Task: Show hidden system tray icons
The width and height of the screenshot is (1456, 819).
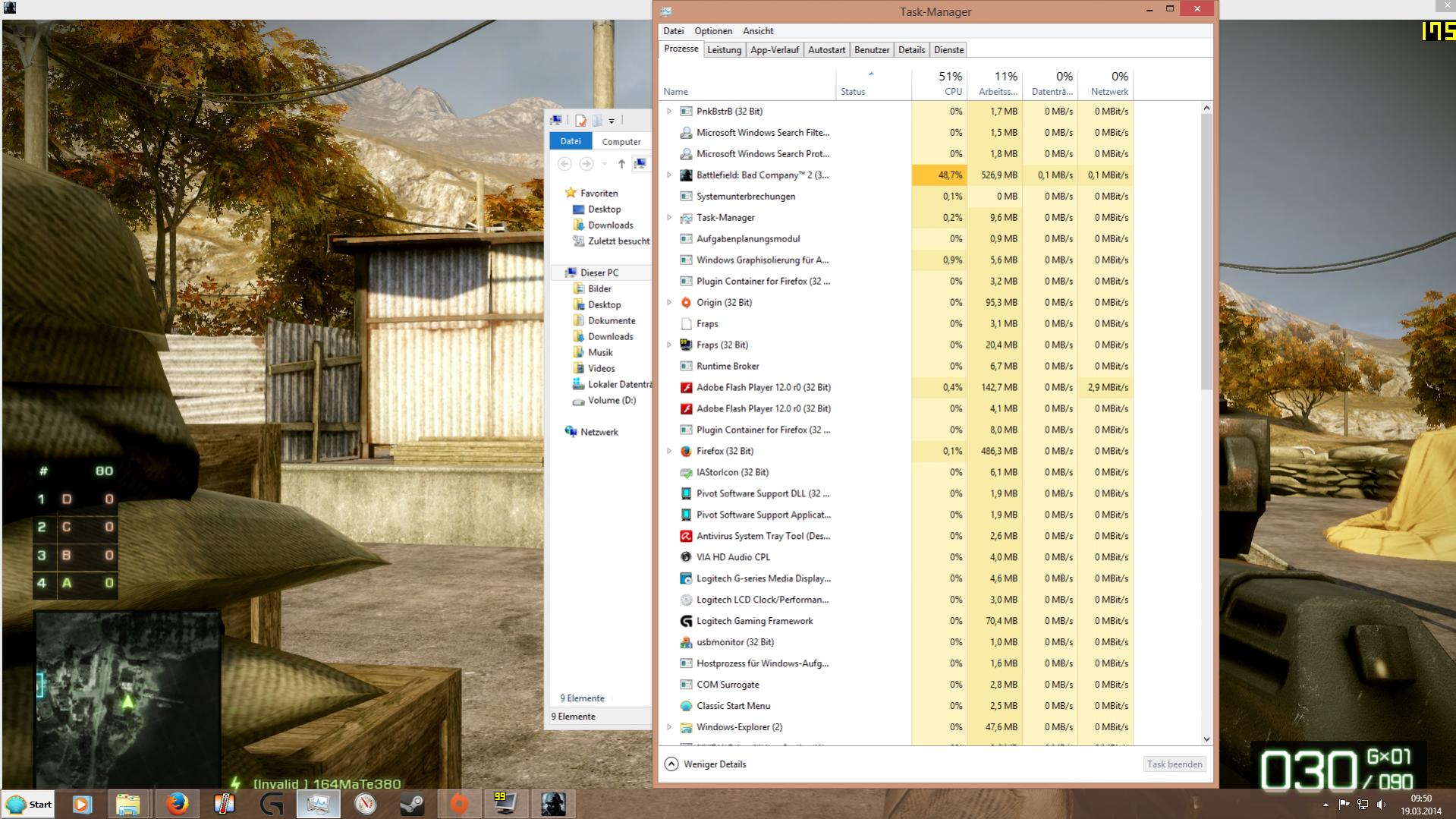Action: (x=1325, y=805)
